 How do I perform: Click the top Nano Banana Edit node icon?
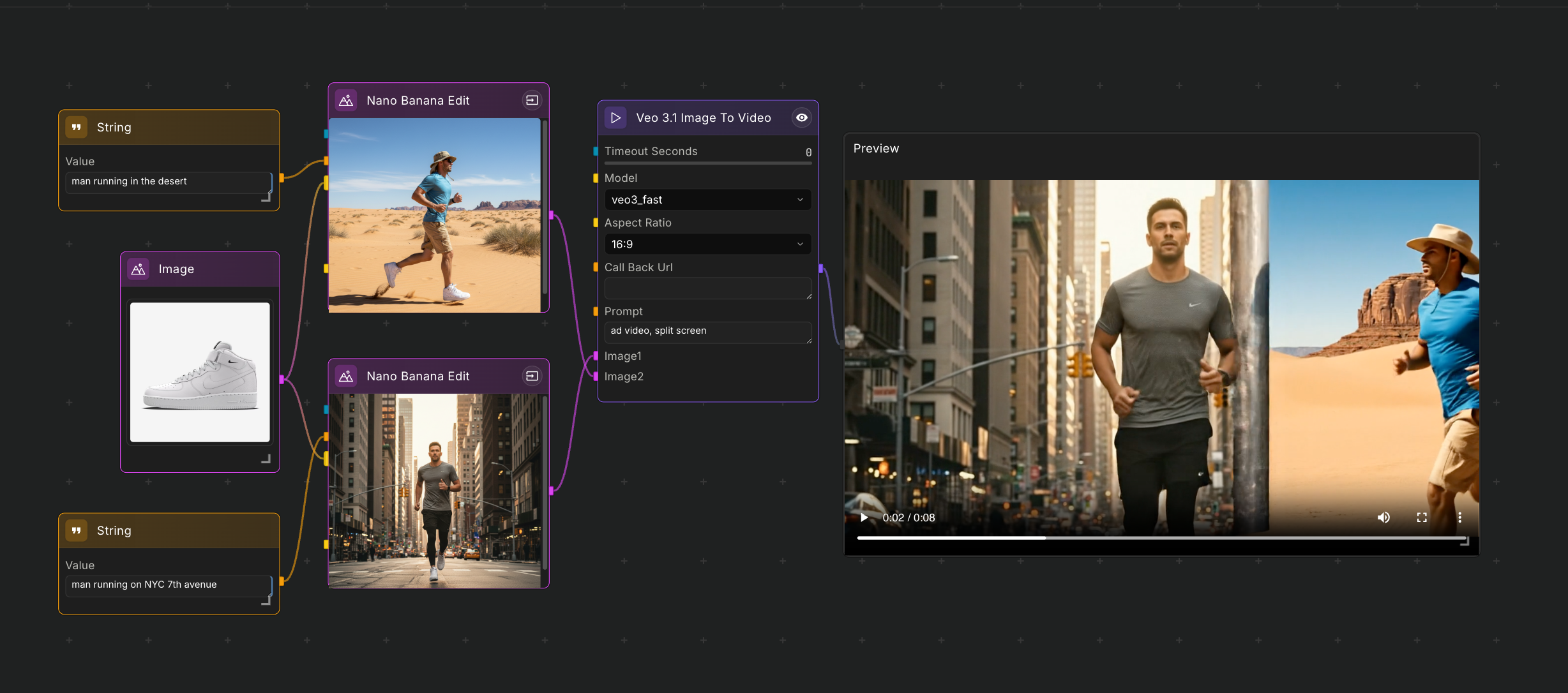click(346, 101)
